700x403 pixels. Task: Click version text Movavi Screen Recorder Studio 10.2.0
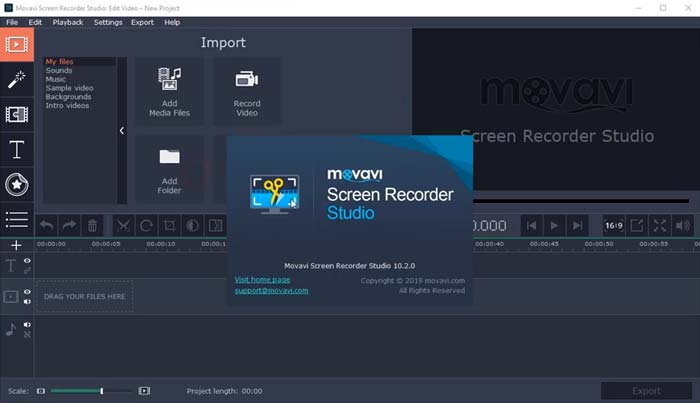point(350,266)
